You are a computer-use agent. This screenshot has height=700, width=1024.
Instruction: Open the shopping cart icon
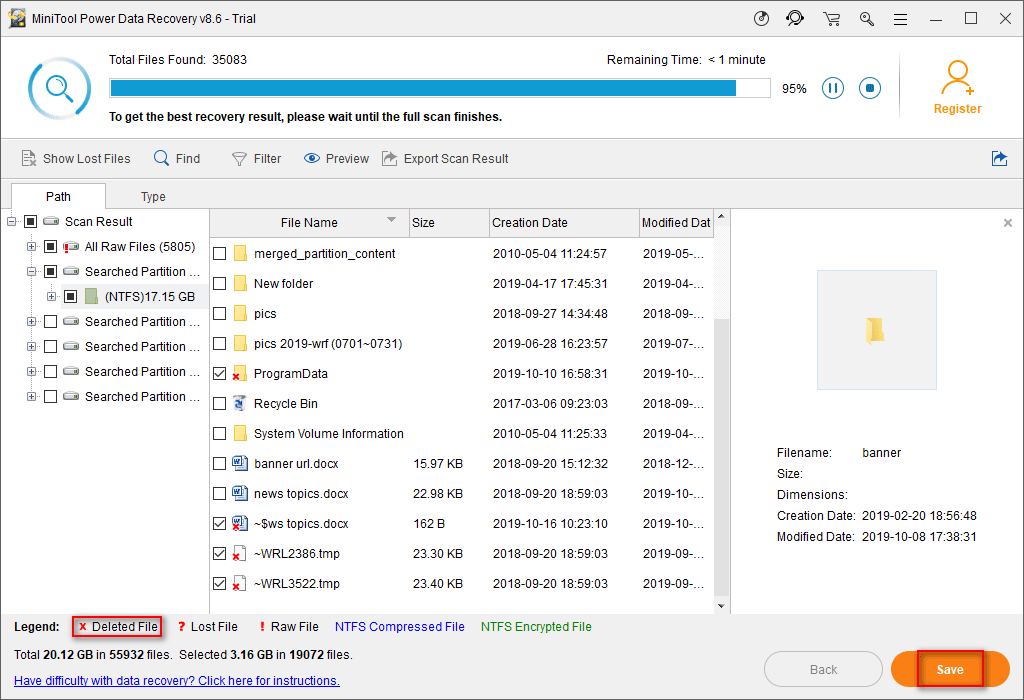[831, 18]
